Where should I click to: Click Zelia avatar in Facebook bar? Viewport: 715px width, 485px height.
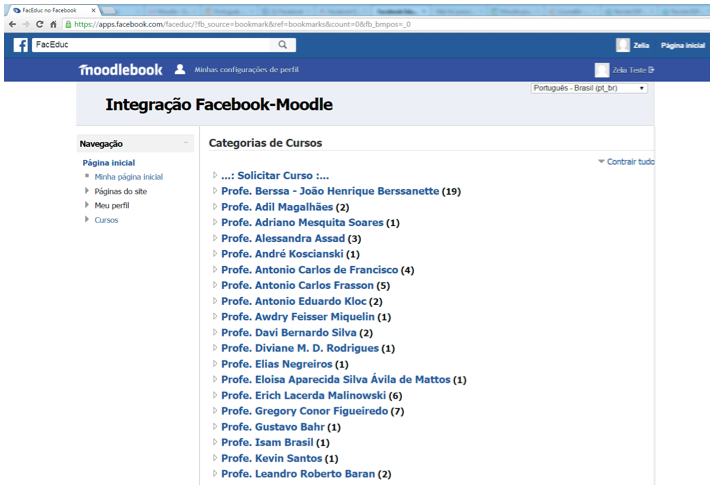tap(623, 45)
